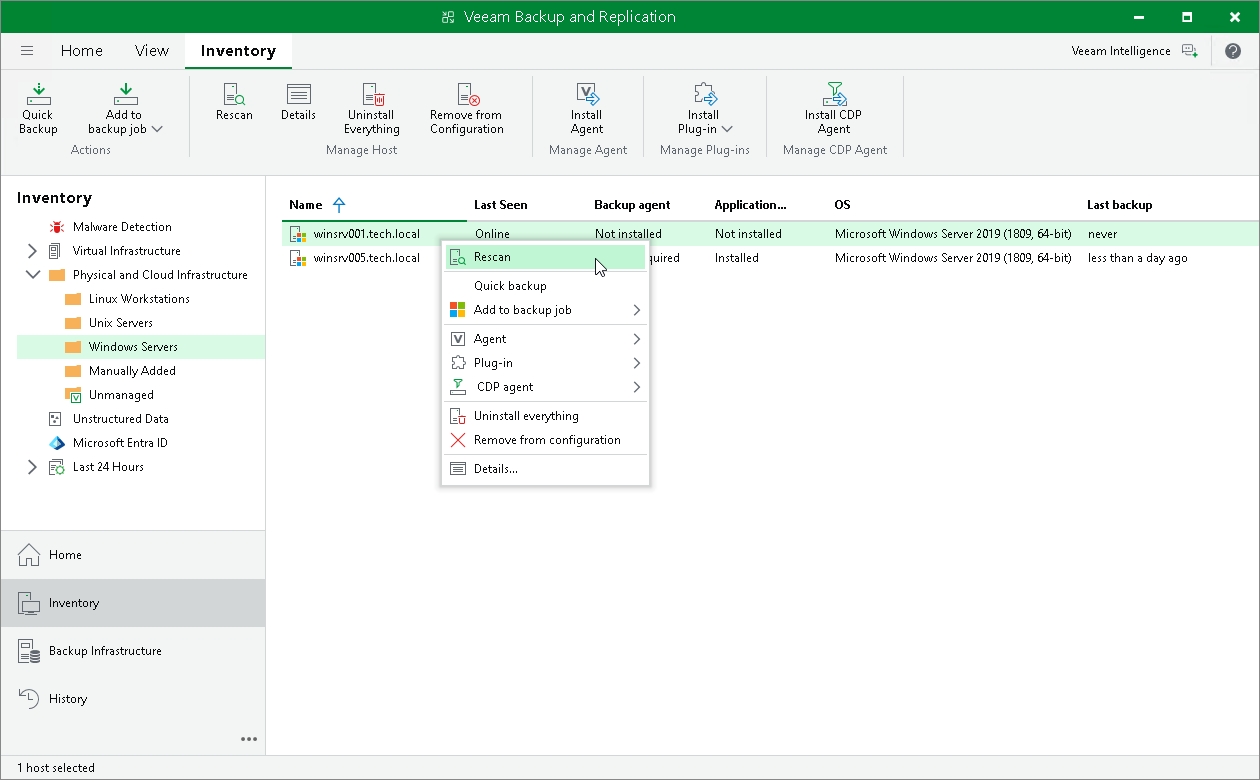Viewport: 1260px width, 780px height.
Task: Select Microsoft Entra ID node
Action: coord(120,443)
